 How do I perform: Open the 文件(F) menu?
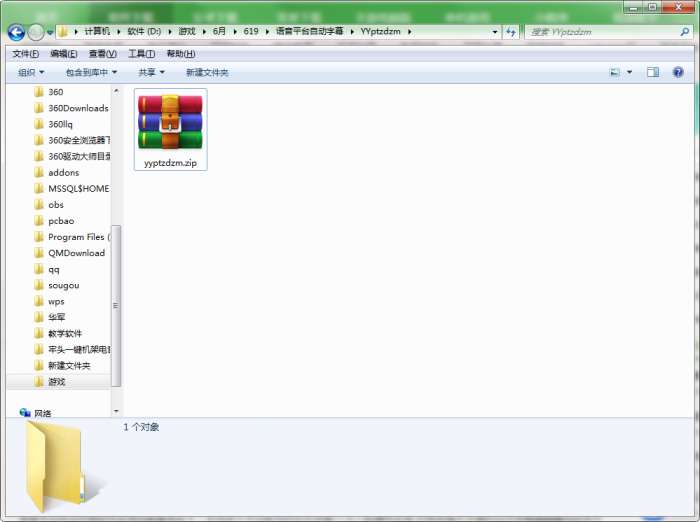pos(25,54)
